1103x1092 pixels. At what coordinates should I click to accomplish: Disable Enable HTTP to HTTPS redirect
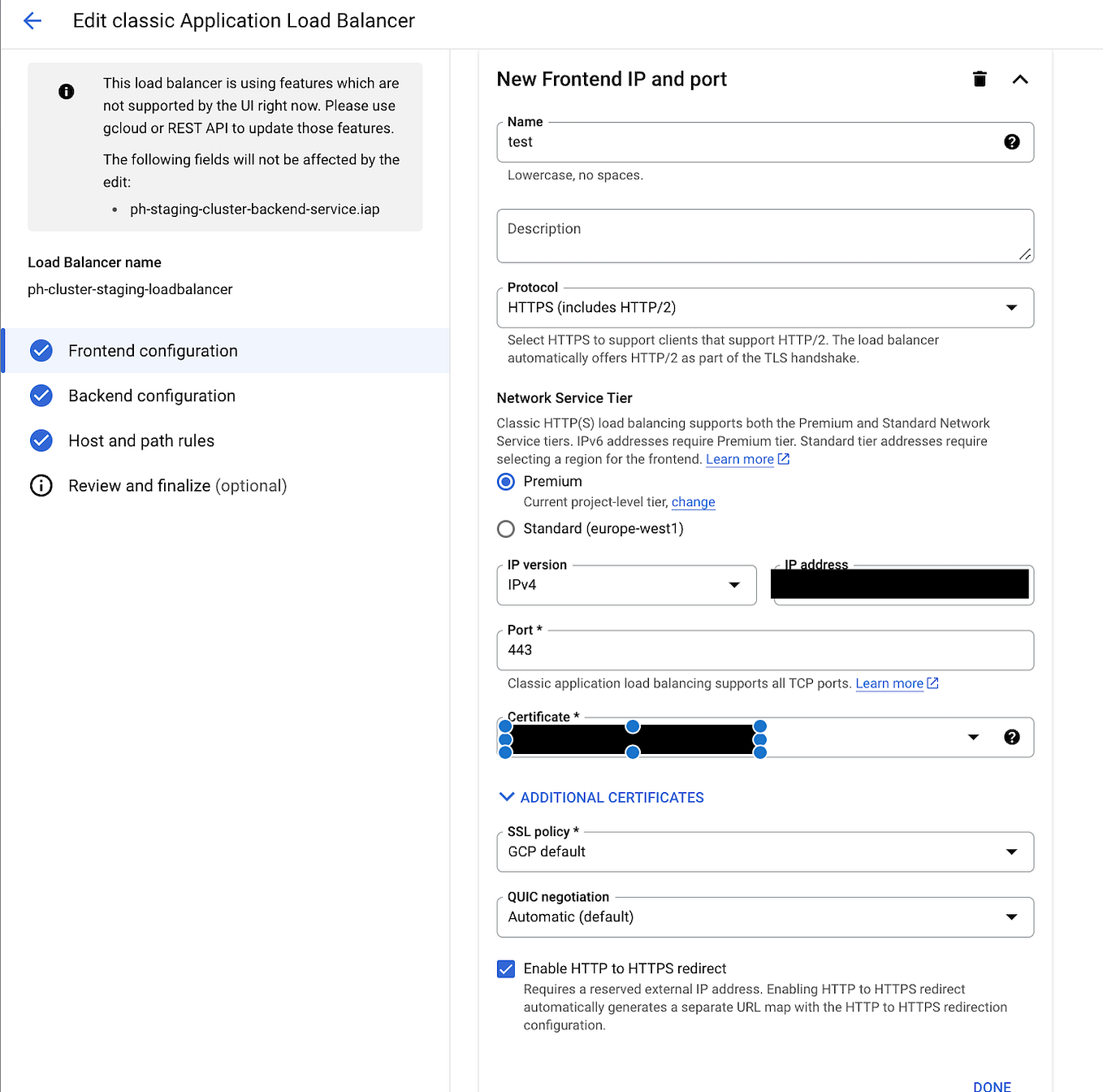(x=505, y=968)
